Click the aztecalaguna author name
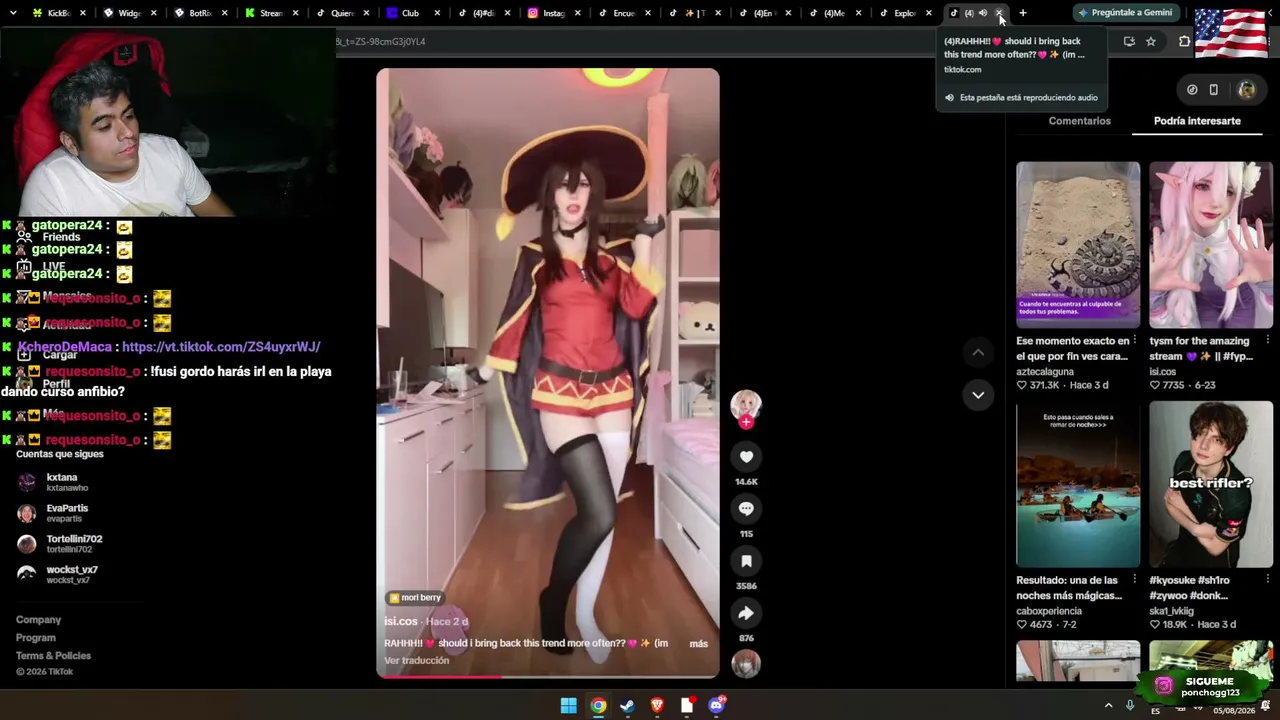Viewport: 1280px width, 720px height. coord(1045,372)
